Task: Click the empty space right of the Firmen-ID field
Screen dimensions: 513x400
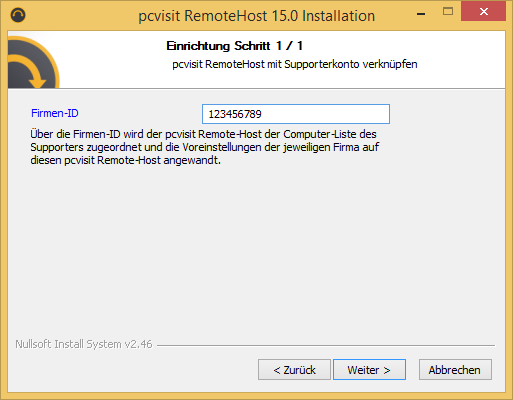Action: tap(447, 114)
